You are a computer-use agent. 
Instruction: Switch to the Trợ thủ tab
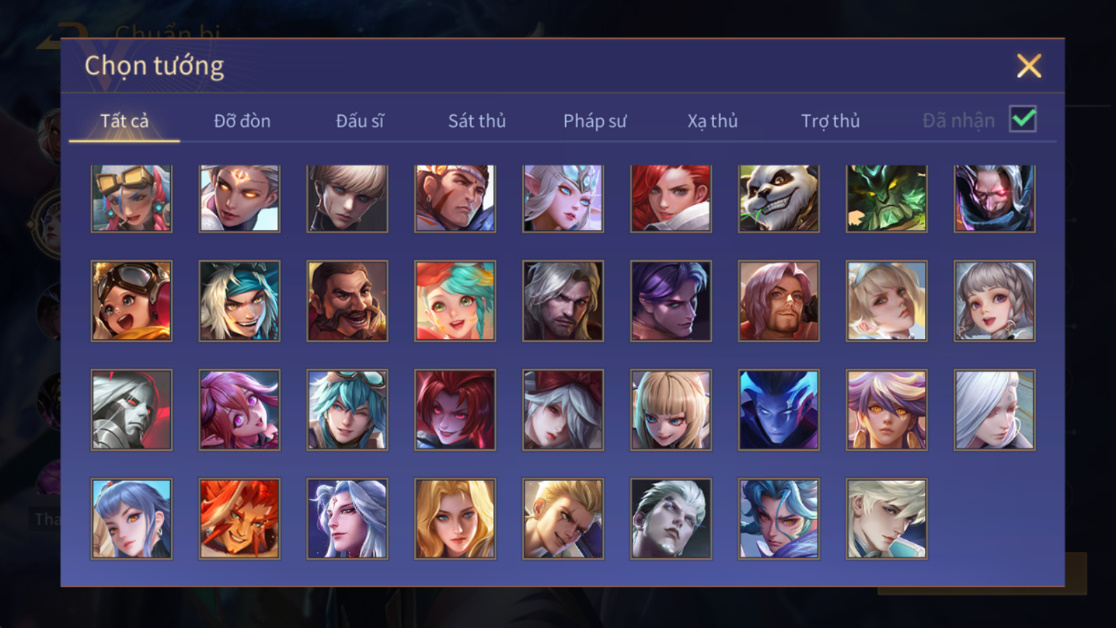[831, 121]
